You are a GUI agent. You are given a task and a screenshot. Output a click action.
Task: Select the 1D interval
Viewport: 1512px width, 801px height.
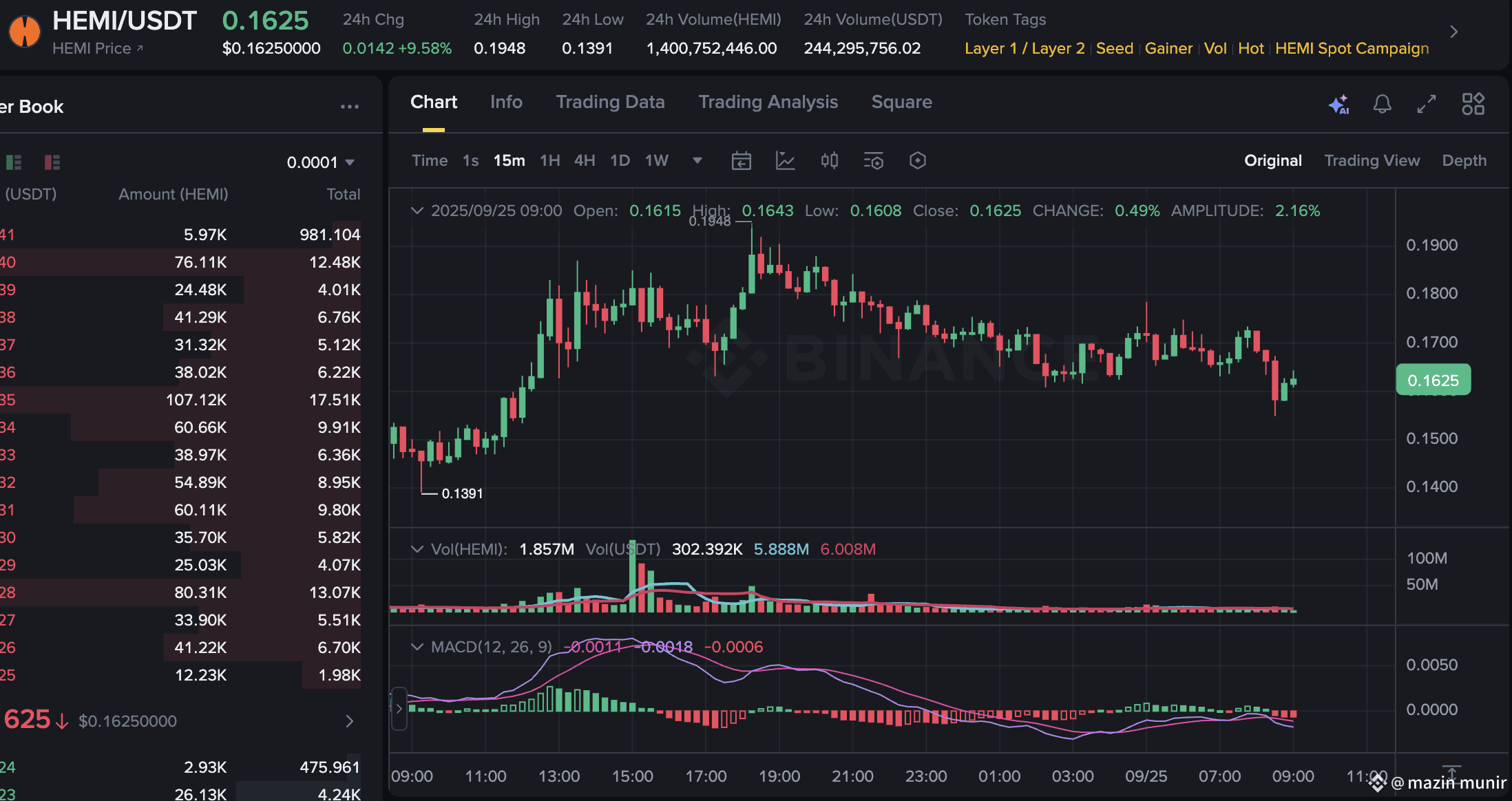(620, 161)
